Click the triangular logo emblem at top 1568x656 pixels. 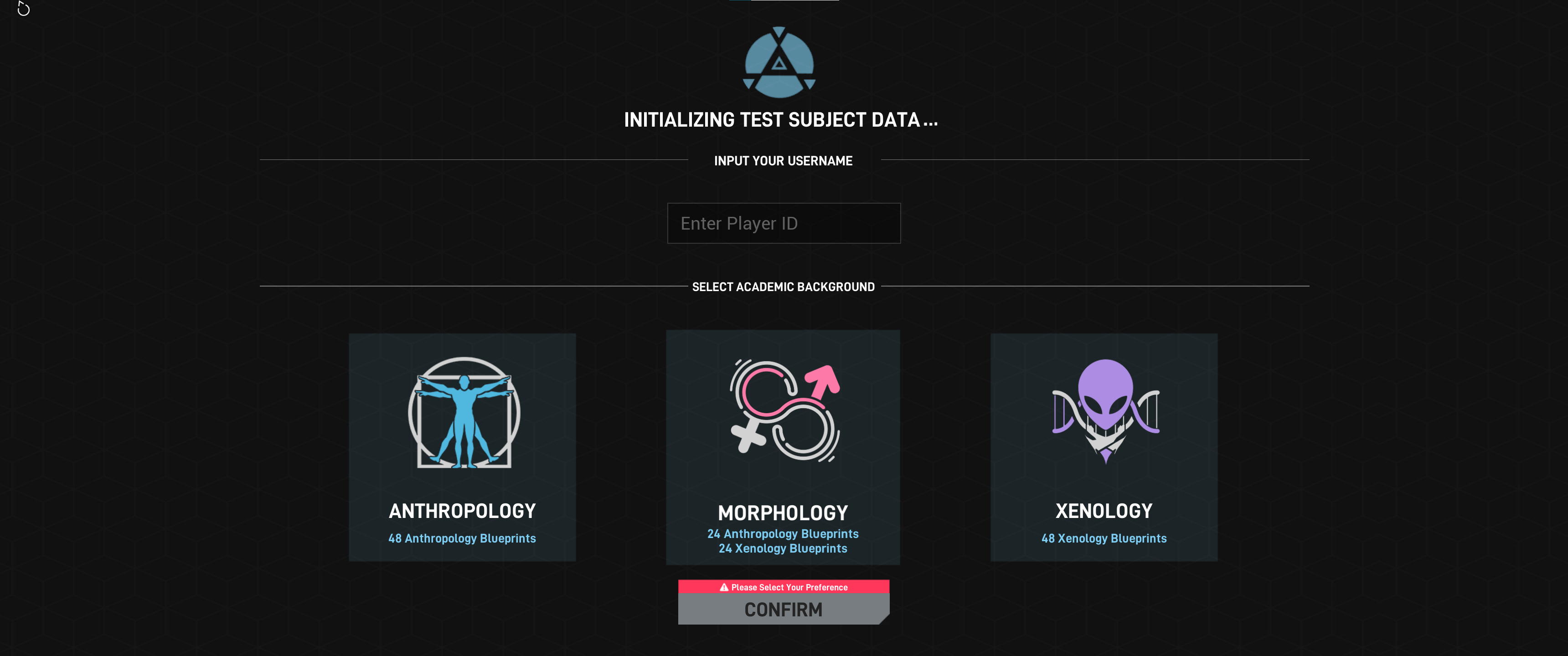pos(779,63)
